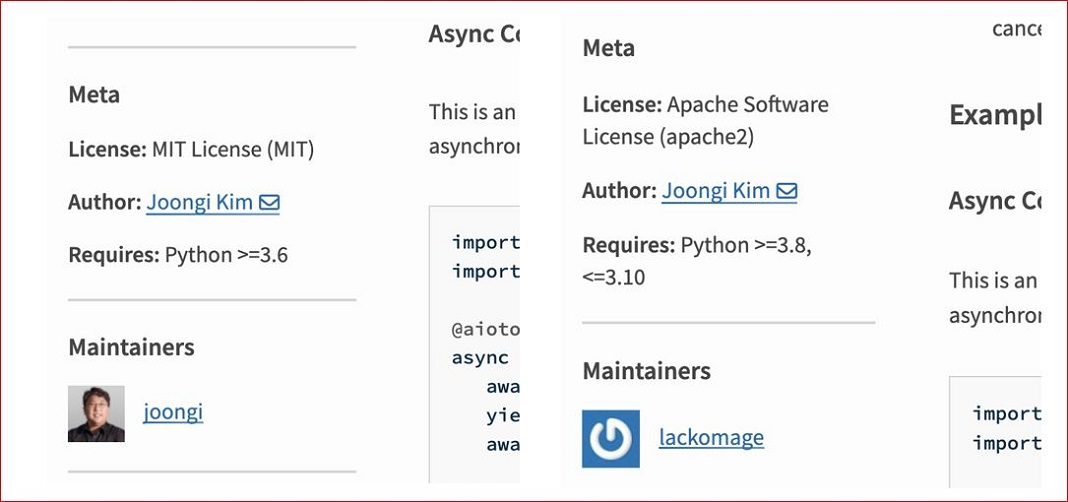Image resolution: width=1068 pixels, height=502 pixels.
Task: Click the code block containing the async line
Action: tap(475, 344)
